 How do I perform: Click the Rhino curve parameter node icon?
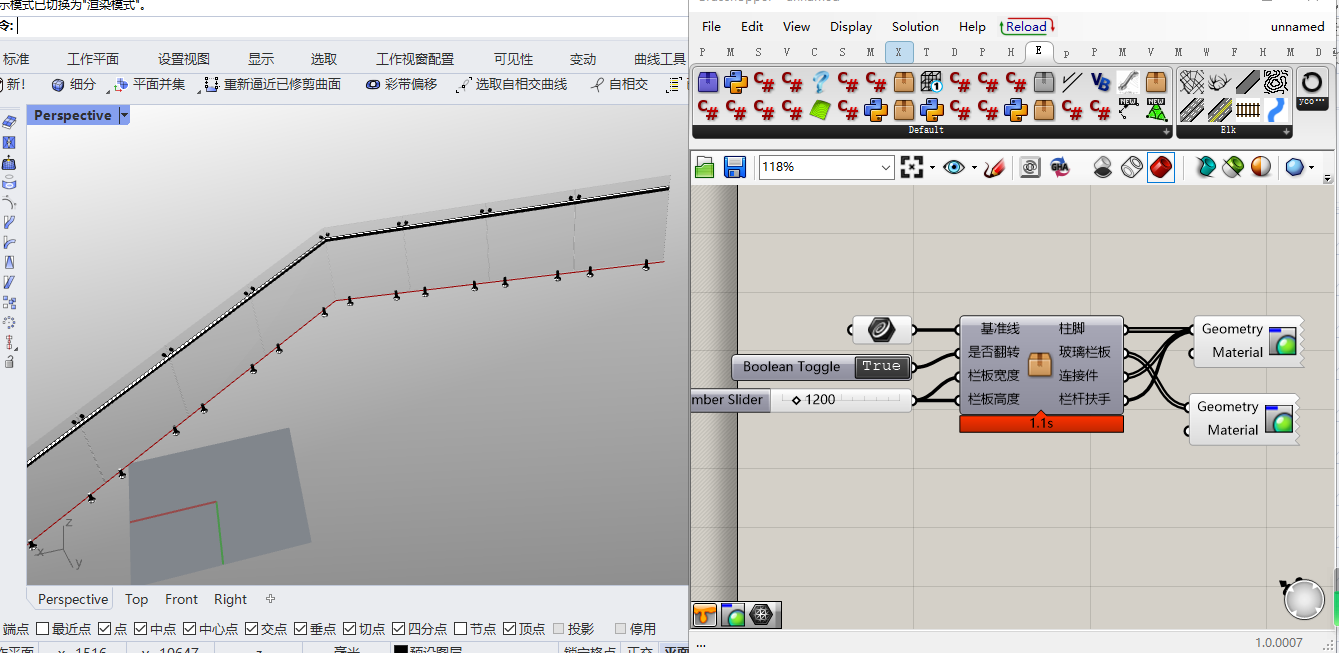point(881,329)
